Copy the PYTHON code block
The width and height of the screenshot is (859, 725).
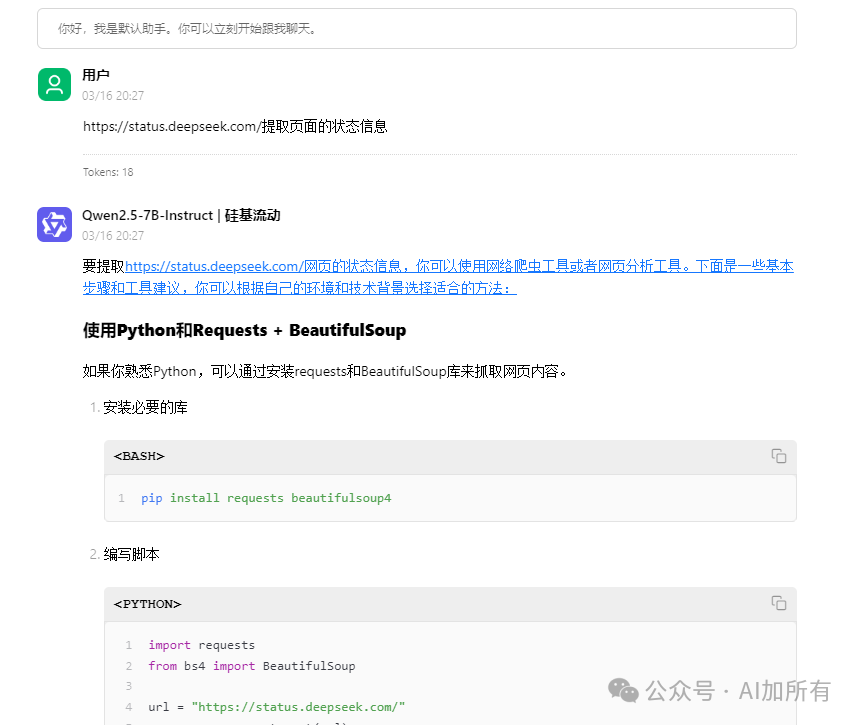pyautogui.click(x=778, y=603)
